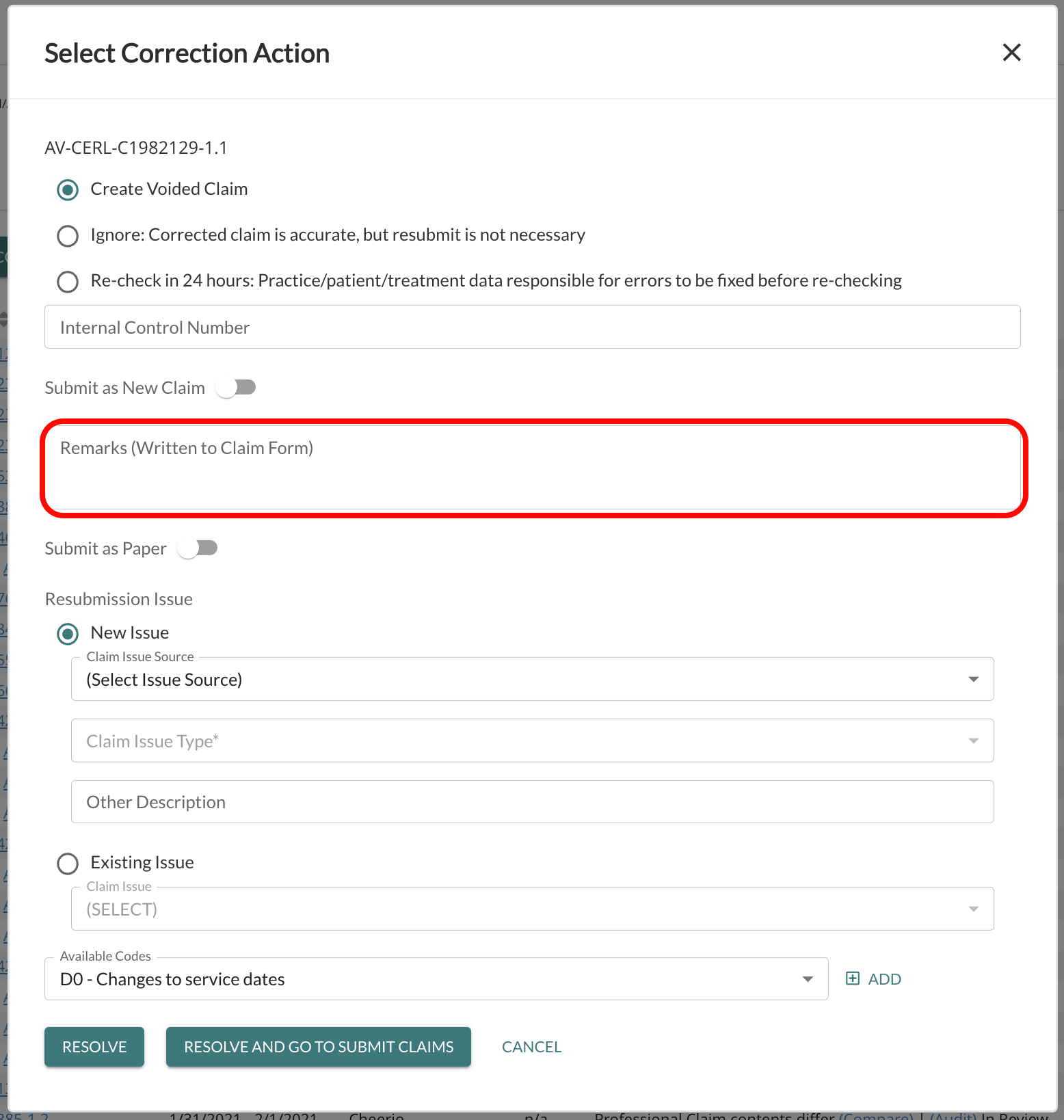
Task: Select the New Issue radio button
Action: pos(67,634)
